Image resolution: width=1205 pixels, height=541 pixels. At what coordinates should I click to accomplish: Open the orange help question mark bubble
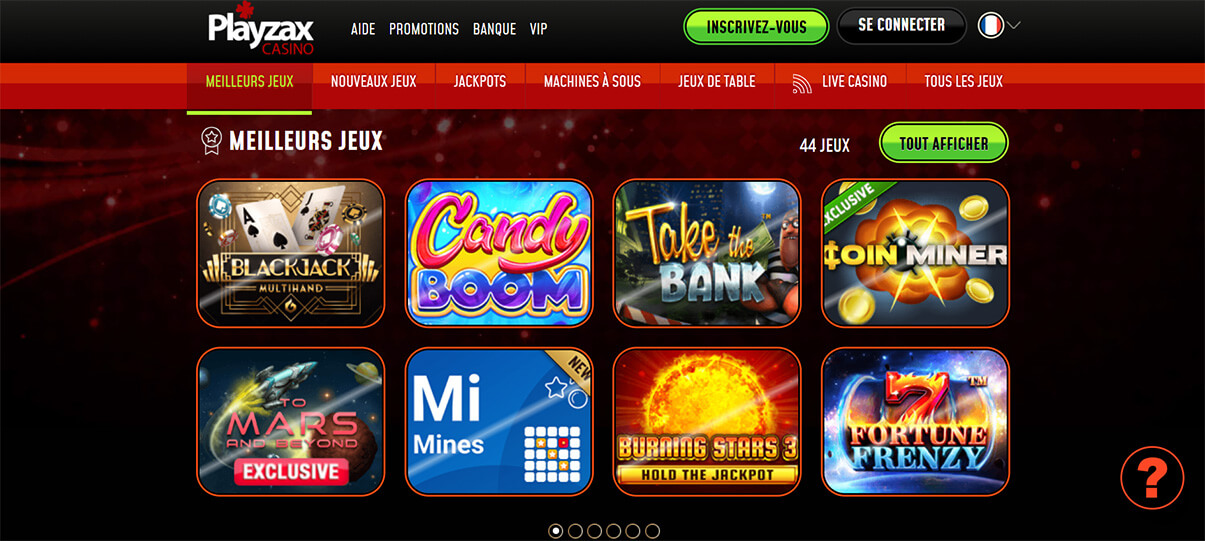1152,478
